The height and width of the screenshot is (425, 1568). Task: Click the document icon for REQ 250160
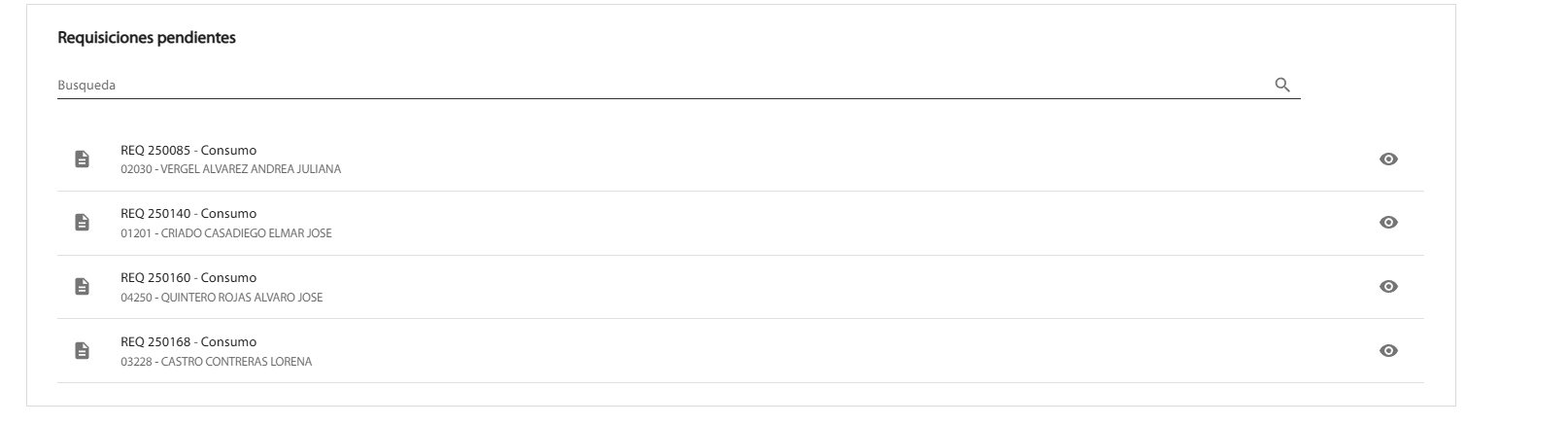(x=83, y=287)
